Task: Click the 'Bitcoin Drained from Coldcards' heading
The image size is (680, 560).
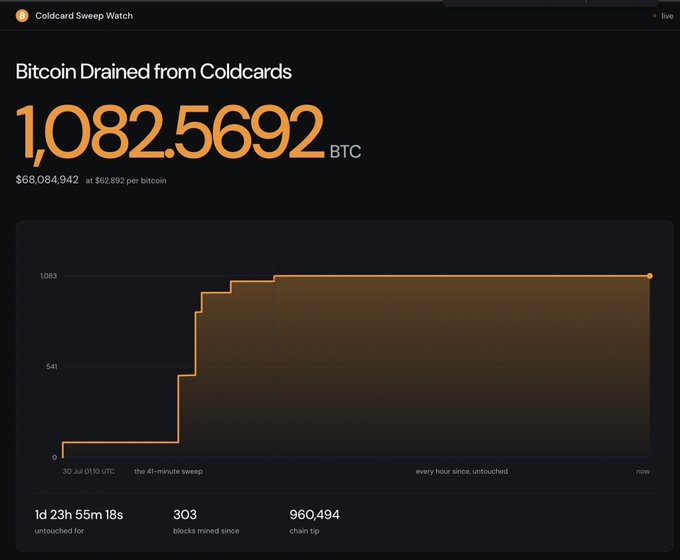Action: (x=154, y=72)
